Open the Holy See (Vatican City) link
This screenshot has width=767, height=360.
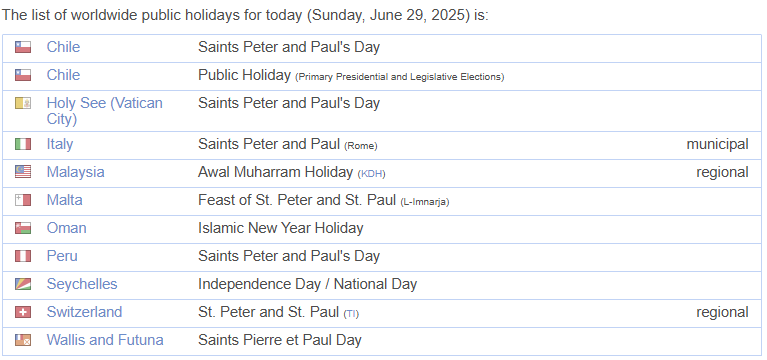point(105,111)
